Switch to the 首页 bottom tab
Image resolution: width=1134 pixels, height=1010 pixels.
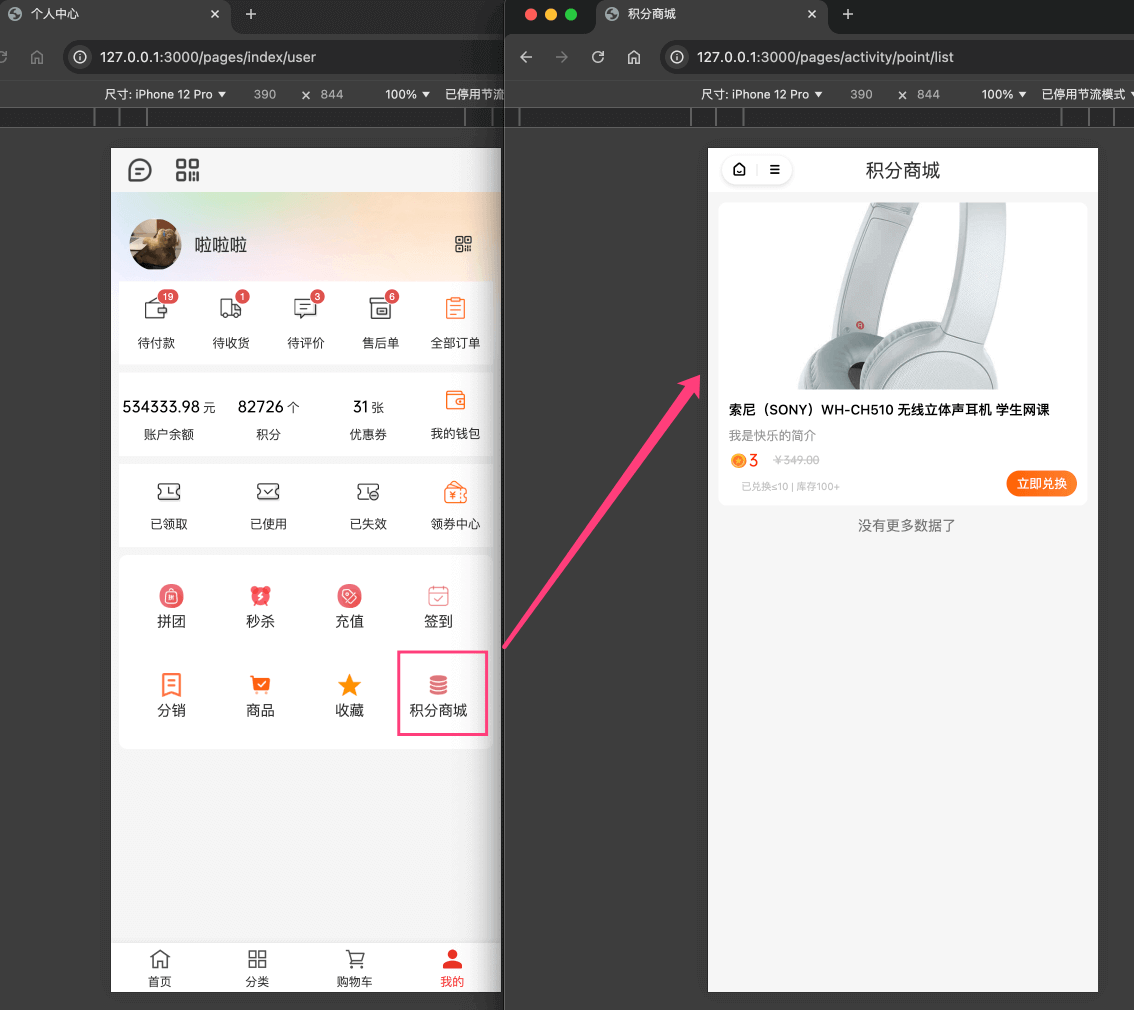click(x=160, y=968)
